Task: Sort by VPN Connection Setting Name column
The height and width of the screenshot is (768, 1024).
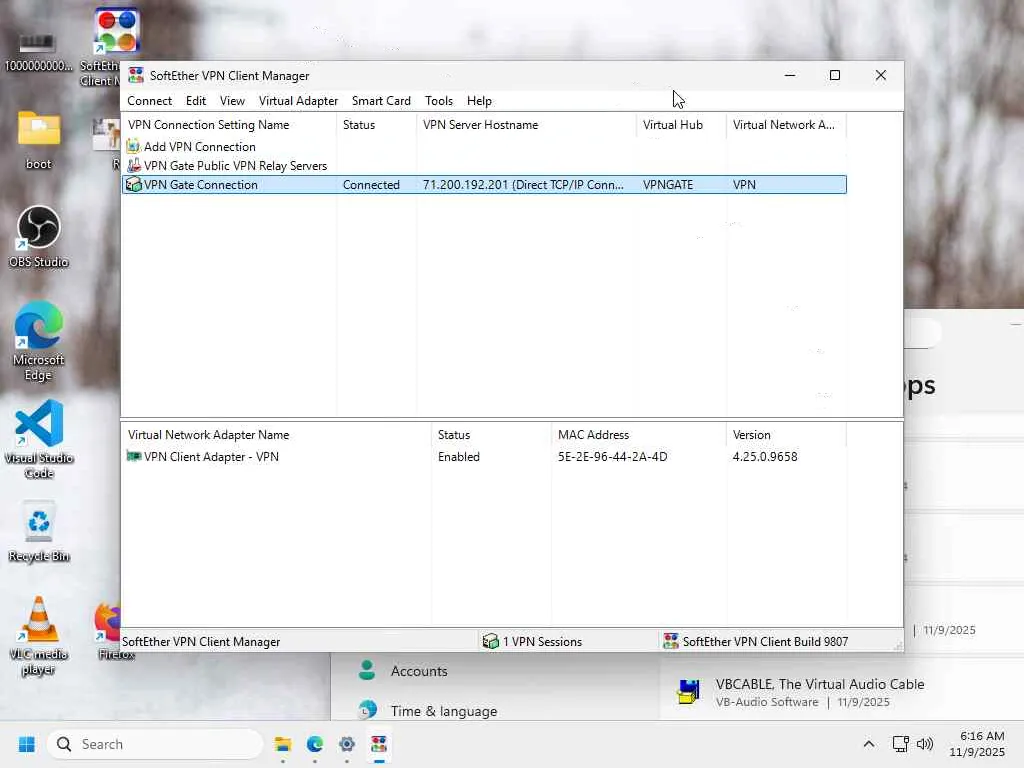Action: (x=229, y=125)
